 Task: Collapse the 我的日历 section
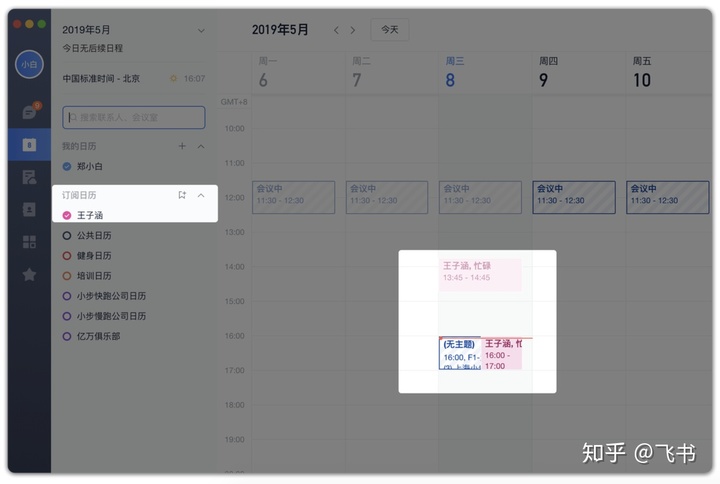(201, 146)
